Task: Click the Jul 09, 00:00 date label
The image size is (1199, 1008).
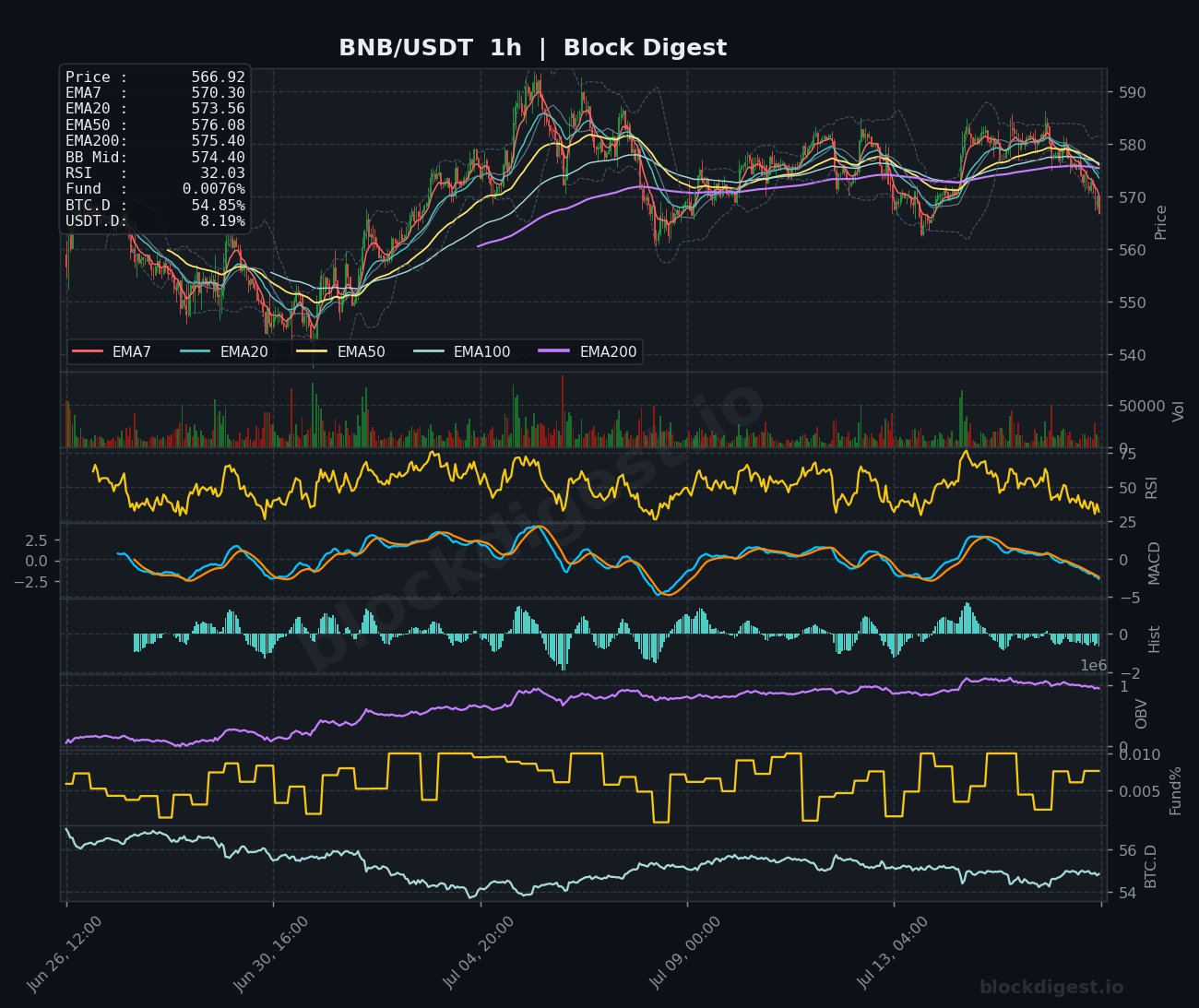Action: pyautogui.click(x=685, y=955)
